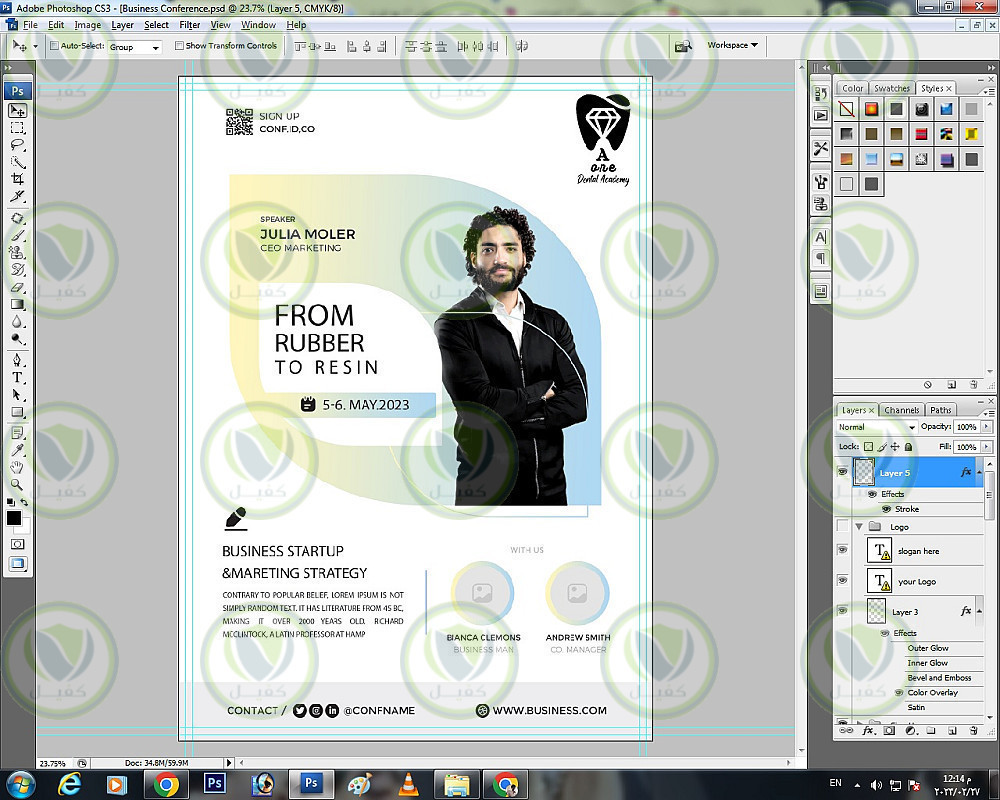Switch to the Channels tab
The height and width of the screenshot is (800, 1000).
tap(901, 410)
